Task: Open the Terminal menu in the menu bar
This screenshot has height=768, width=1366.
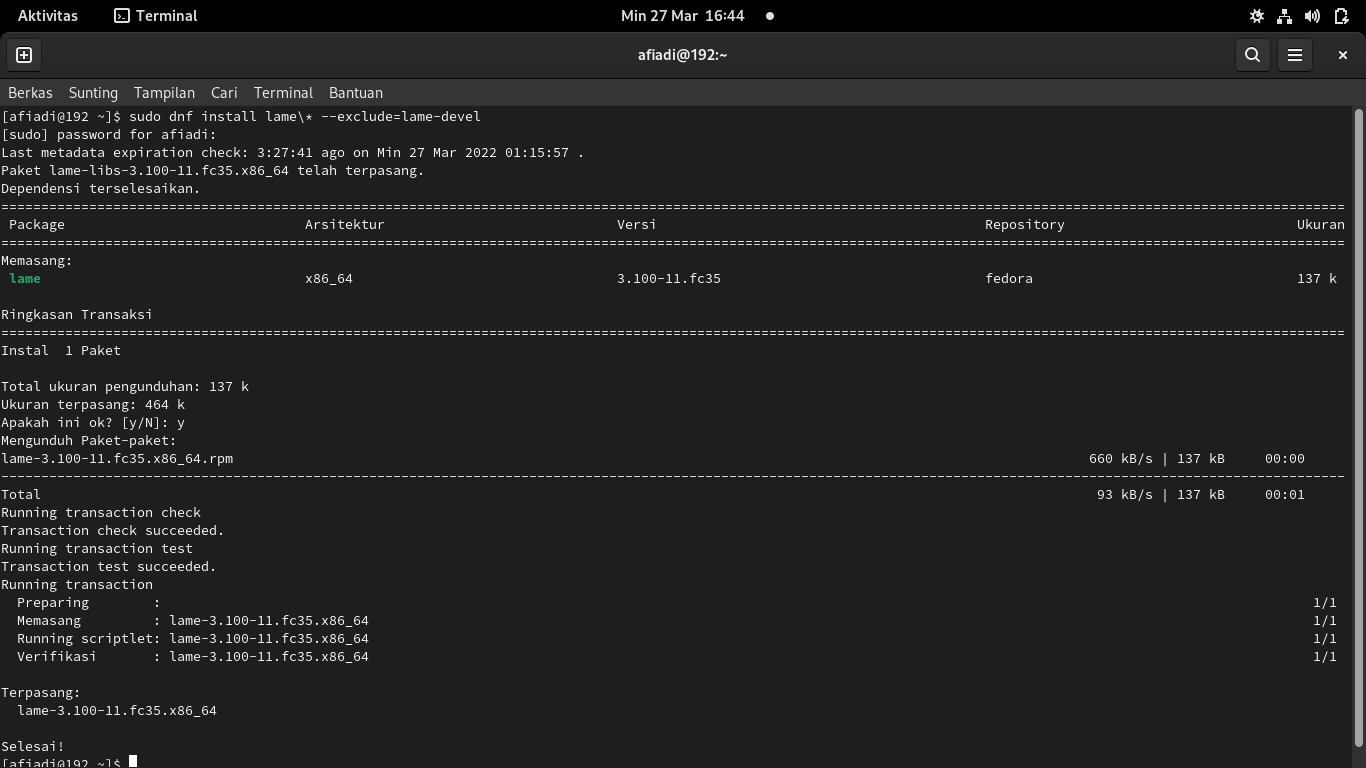Action: 283,92
